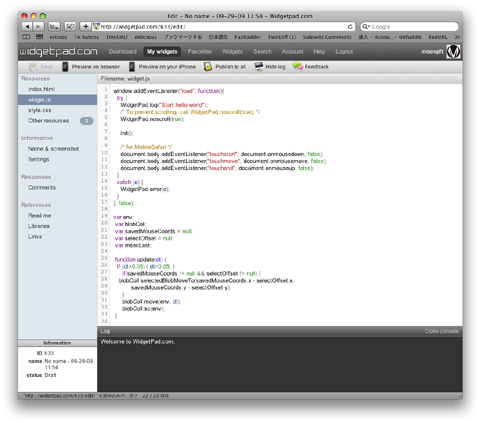Select widget.js in Resources list
The width and height of the screenshot is (480, 423).
pos(57,100)
